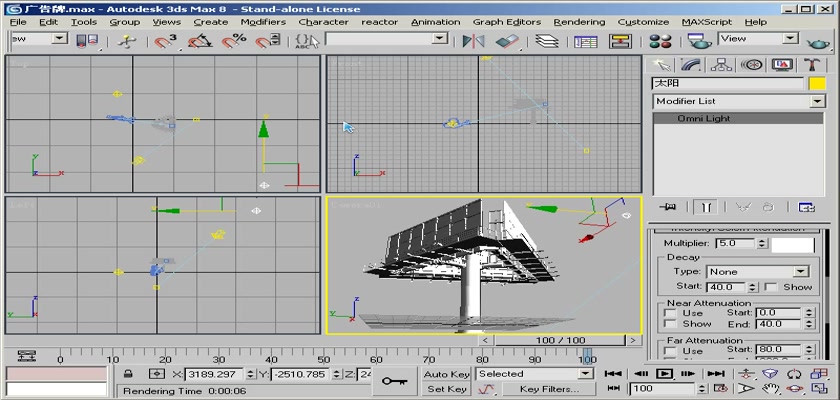Check the Decay Show checkbox

(x=770, y=287)
